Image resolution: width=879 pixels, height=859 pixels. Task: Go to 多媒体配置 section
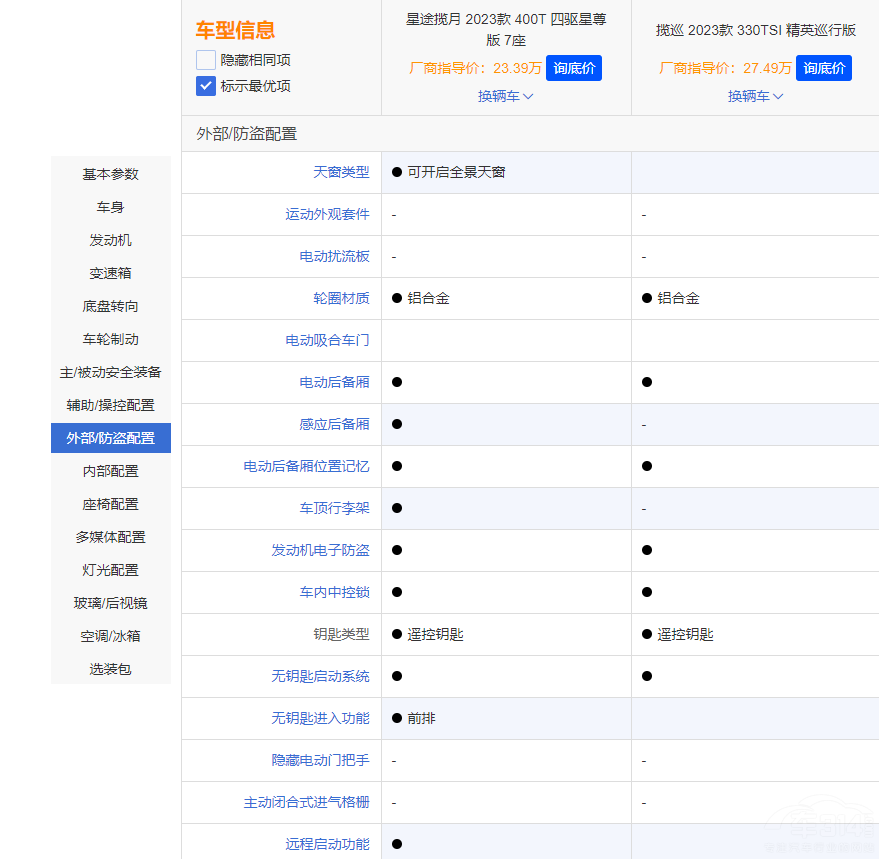(x=111, y=537)
